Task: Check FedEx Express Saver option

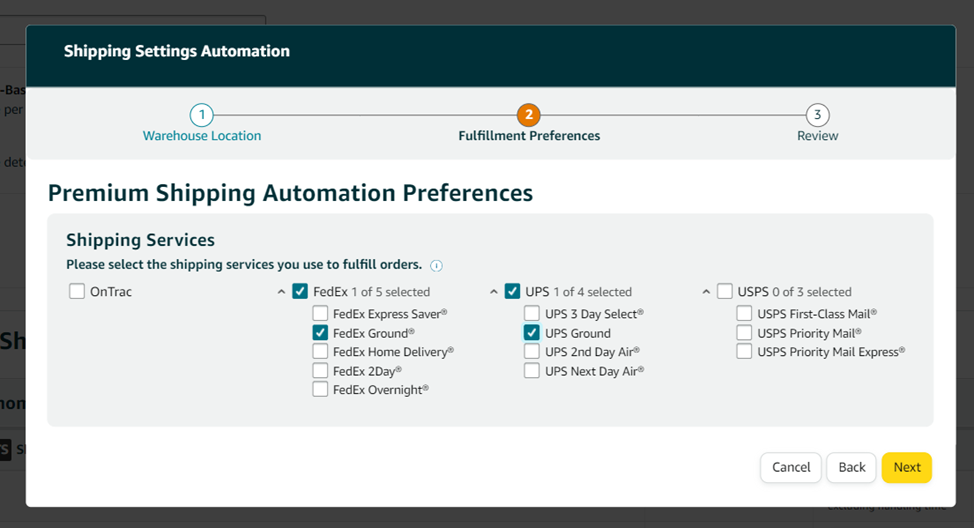Action: coord(320,314)
